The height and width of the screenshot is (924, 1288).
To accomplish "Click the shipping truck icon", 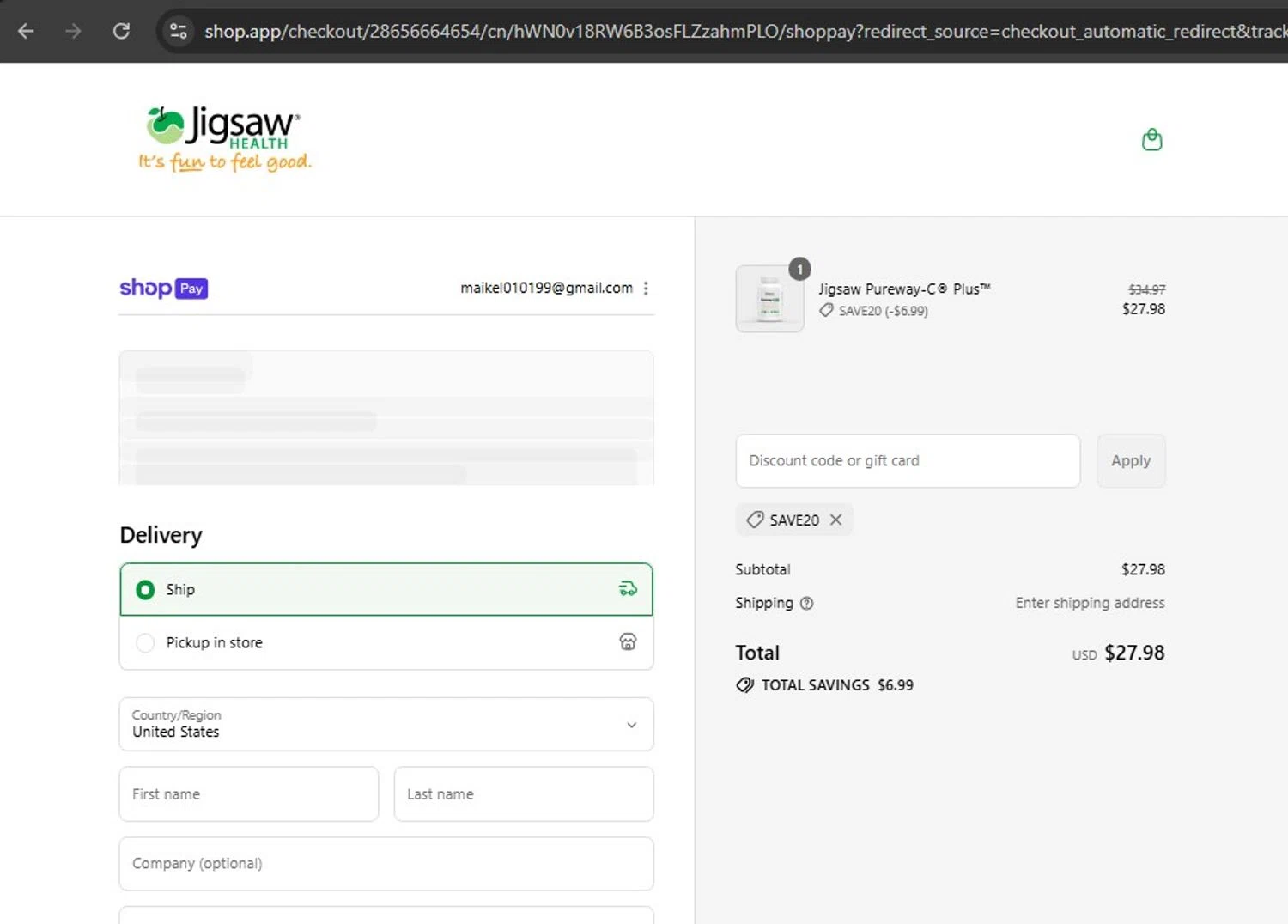I will click(x=628, y=588).
